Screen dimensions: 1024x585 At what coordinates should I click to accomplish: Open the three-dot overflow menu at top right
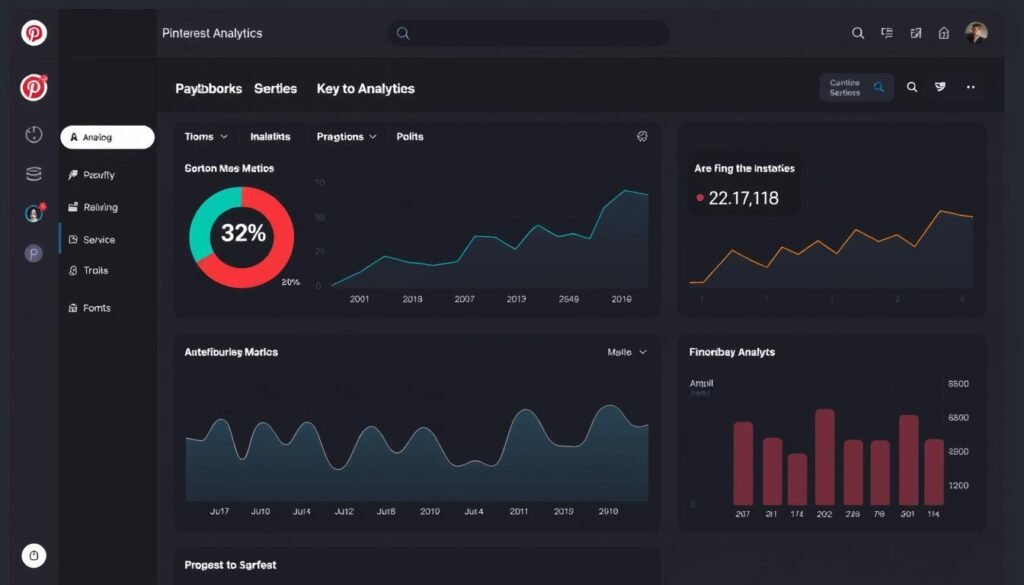tap(970, 88)
